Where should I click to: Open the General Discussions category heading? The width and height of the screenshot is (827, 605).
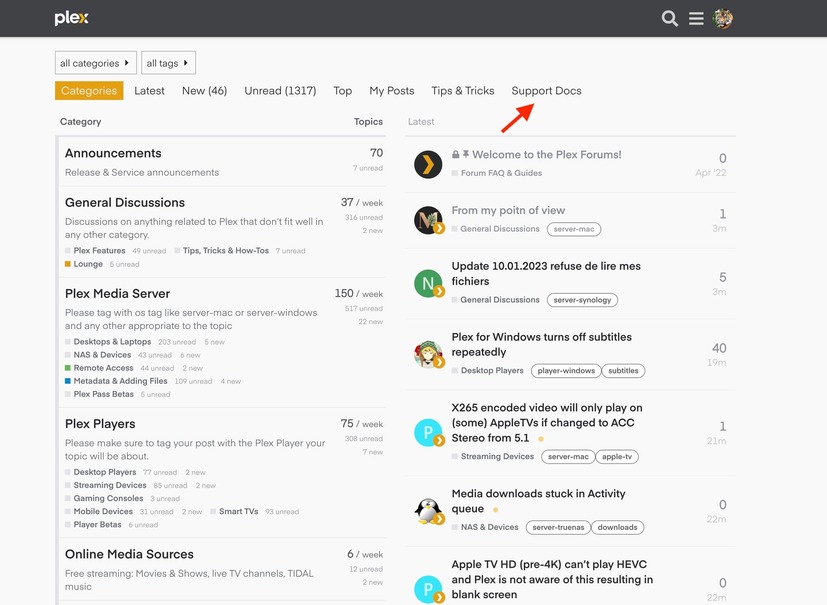pyautogui.click(x=125, y=203)
